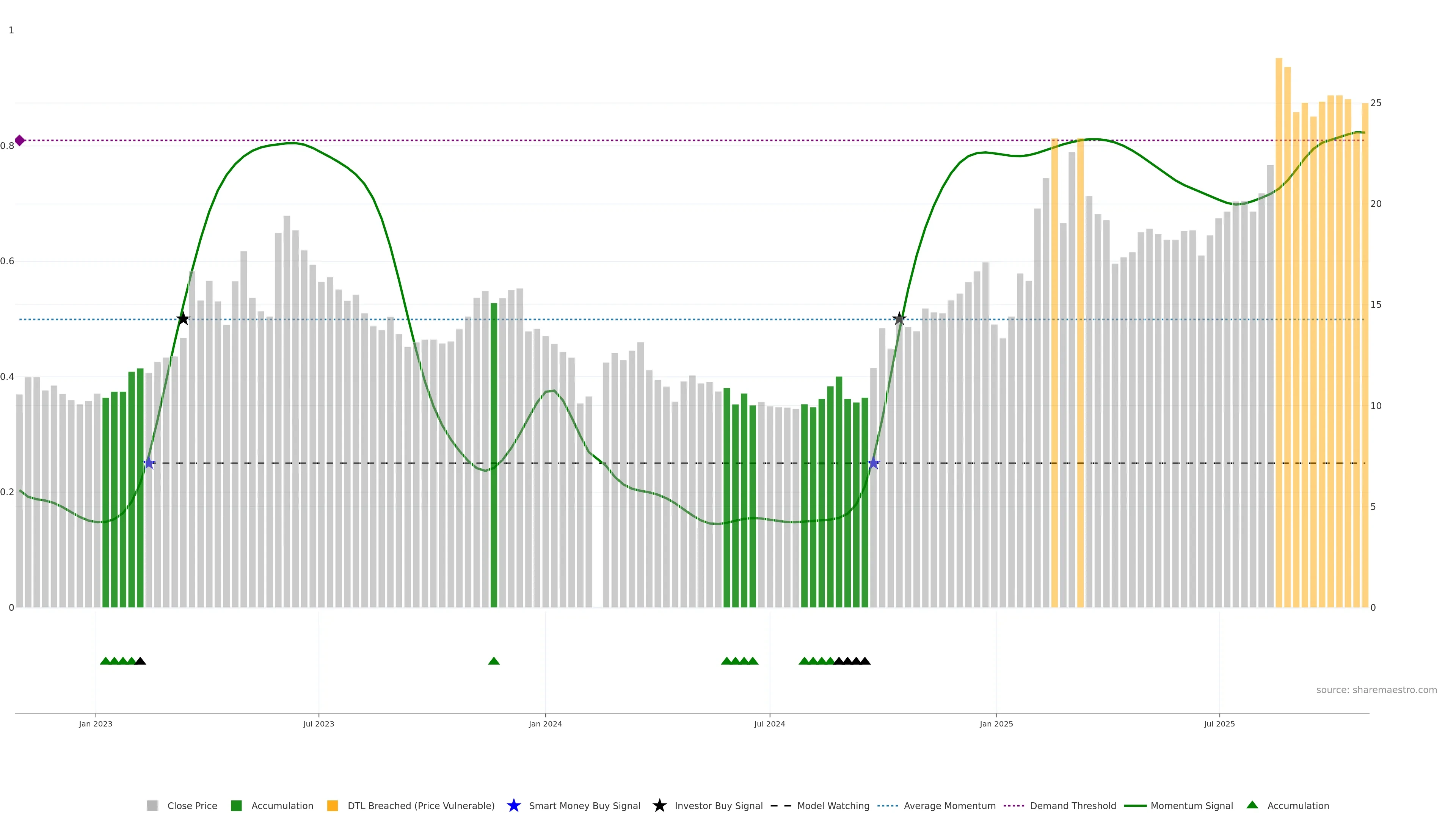Click the black star on the 2023 momentum rise
Viewport: 1456px width, 819px height.
(182, 319)
